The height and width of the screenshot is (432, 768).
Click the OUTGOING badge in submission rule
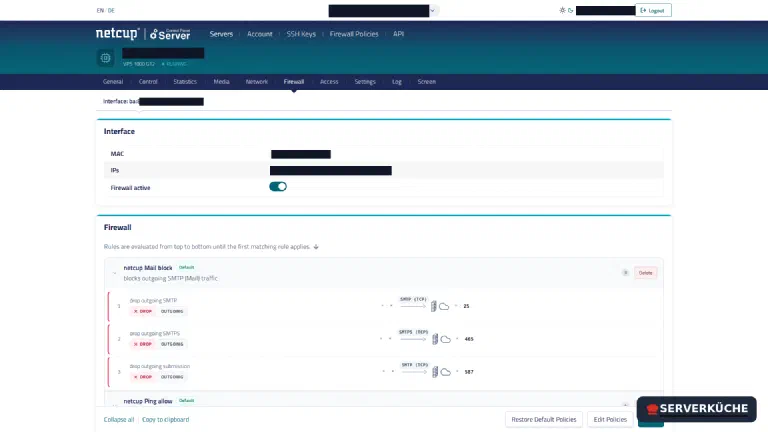tap(172, 377)
